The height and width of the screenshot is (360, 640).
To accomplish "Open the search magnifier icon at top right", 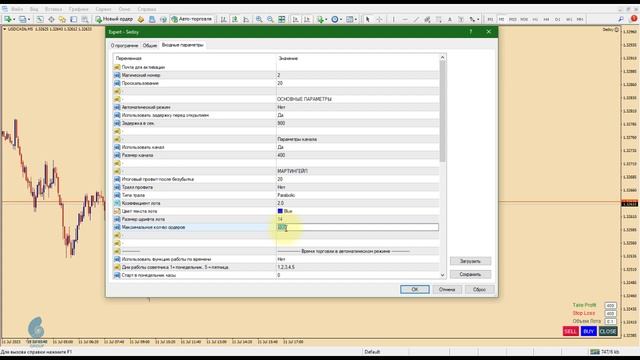I will coord(621,19).
